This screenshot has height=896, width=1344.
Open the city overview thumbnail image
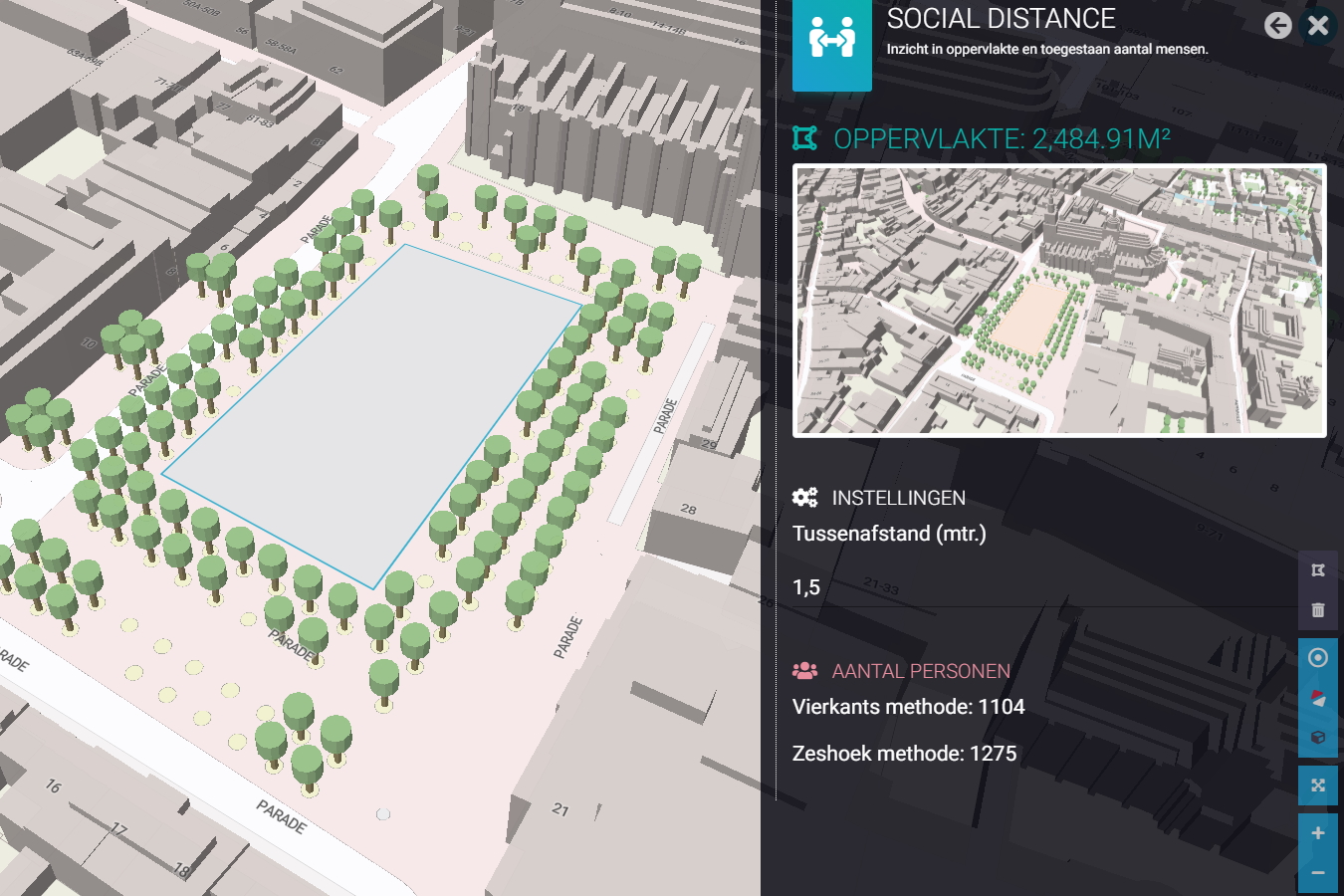click(x=1059, y=301)
